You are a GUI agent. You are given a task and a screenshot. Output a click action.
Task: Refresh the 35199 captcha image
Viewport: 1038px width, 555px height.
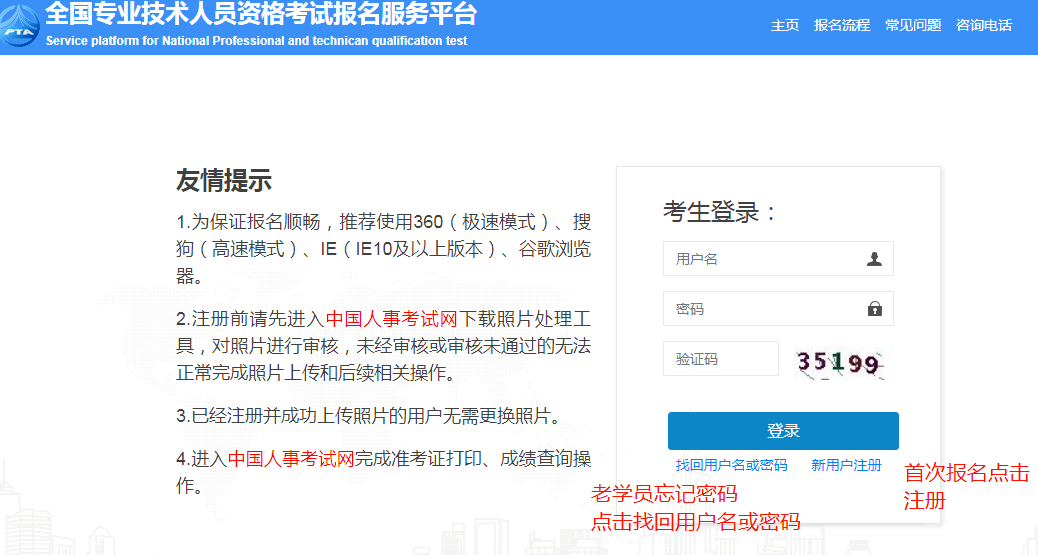point(839,363)
